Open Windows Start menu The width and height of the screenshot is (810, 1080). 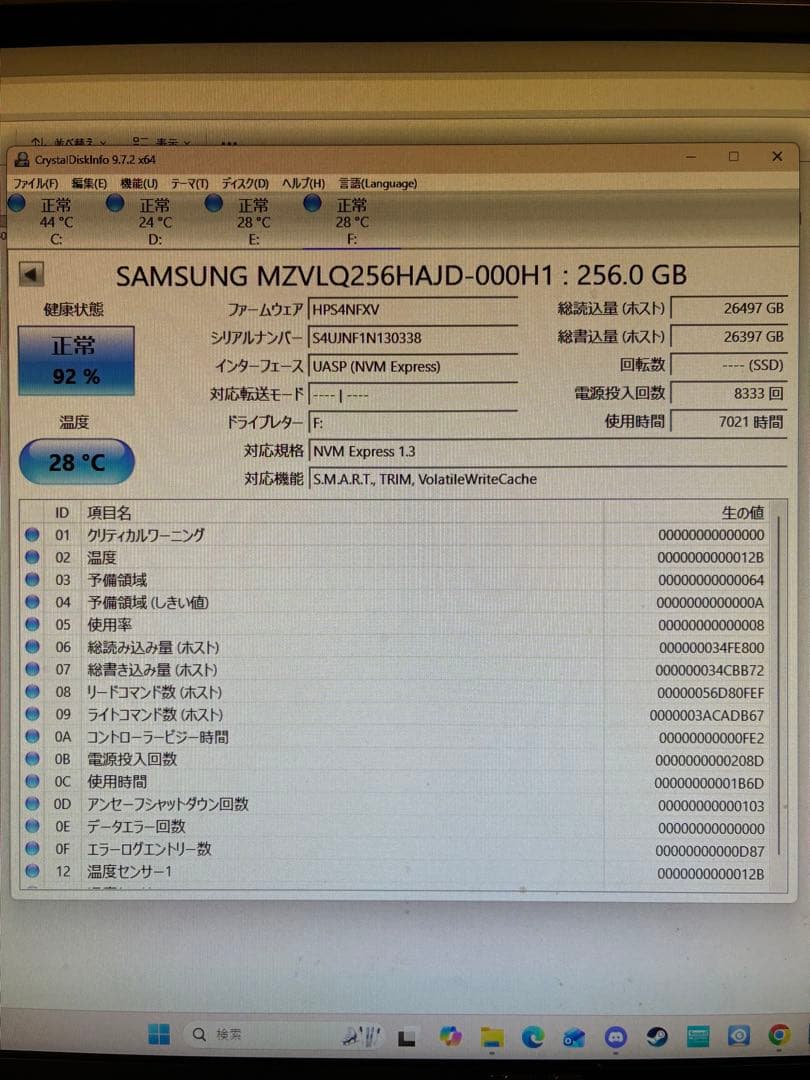click(x=159, y=1034)
